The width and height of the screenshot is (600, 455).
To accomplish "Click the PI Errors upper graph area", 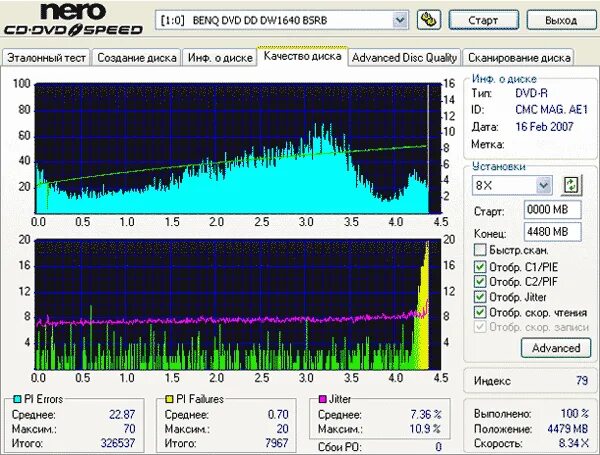I will point(238,148).
